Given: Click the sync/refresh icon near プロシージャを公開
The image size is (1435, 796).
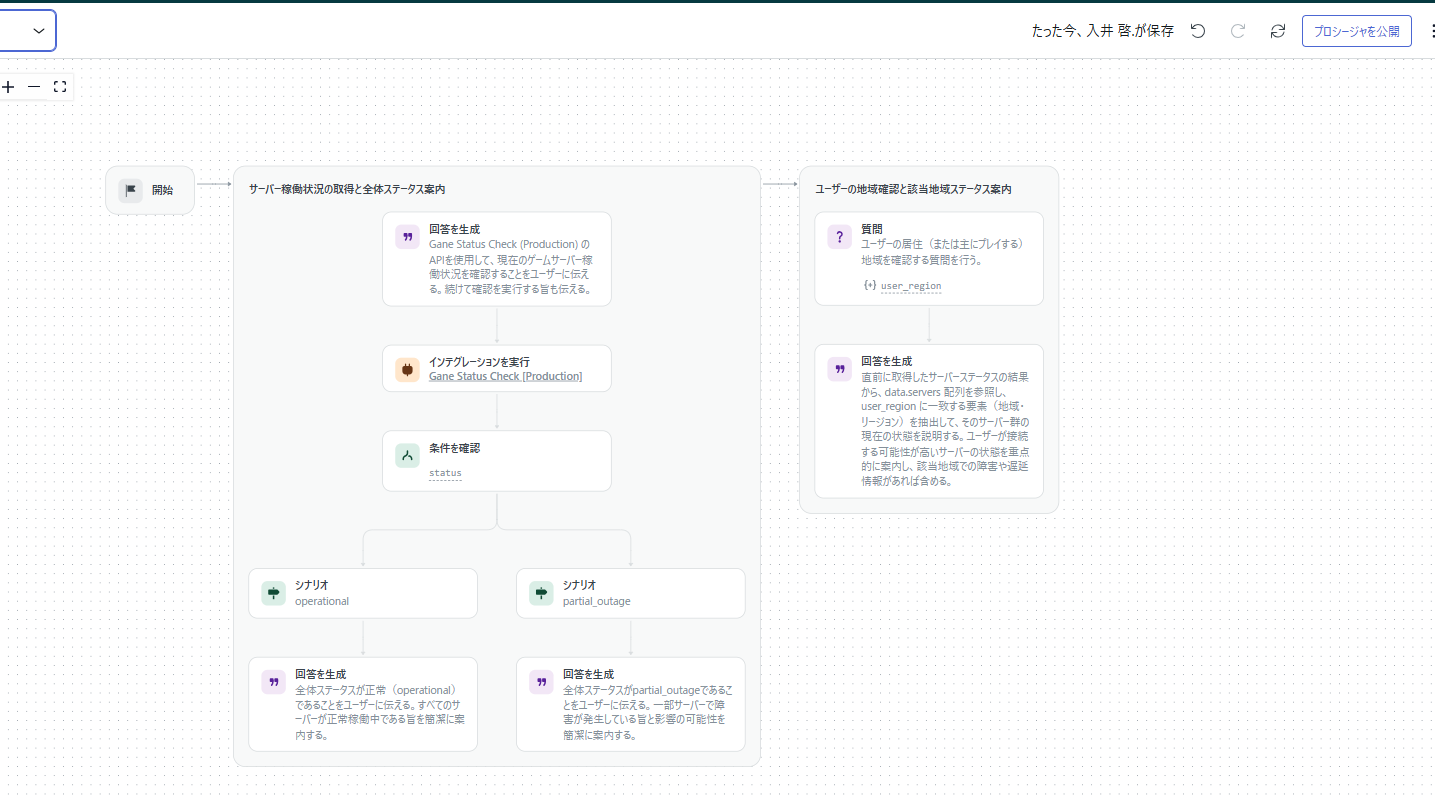Looking at the screenshot, I should pos(1277,30).
